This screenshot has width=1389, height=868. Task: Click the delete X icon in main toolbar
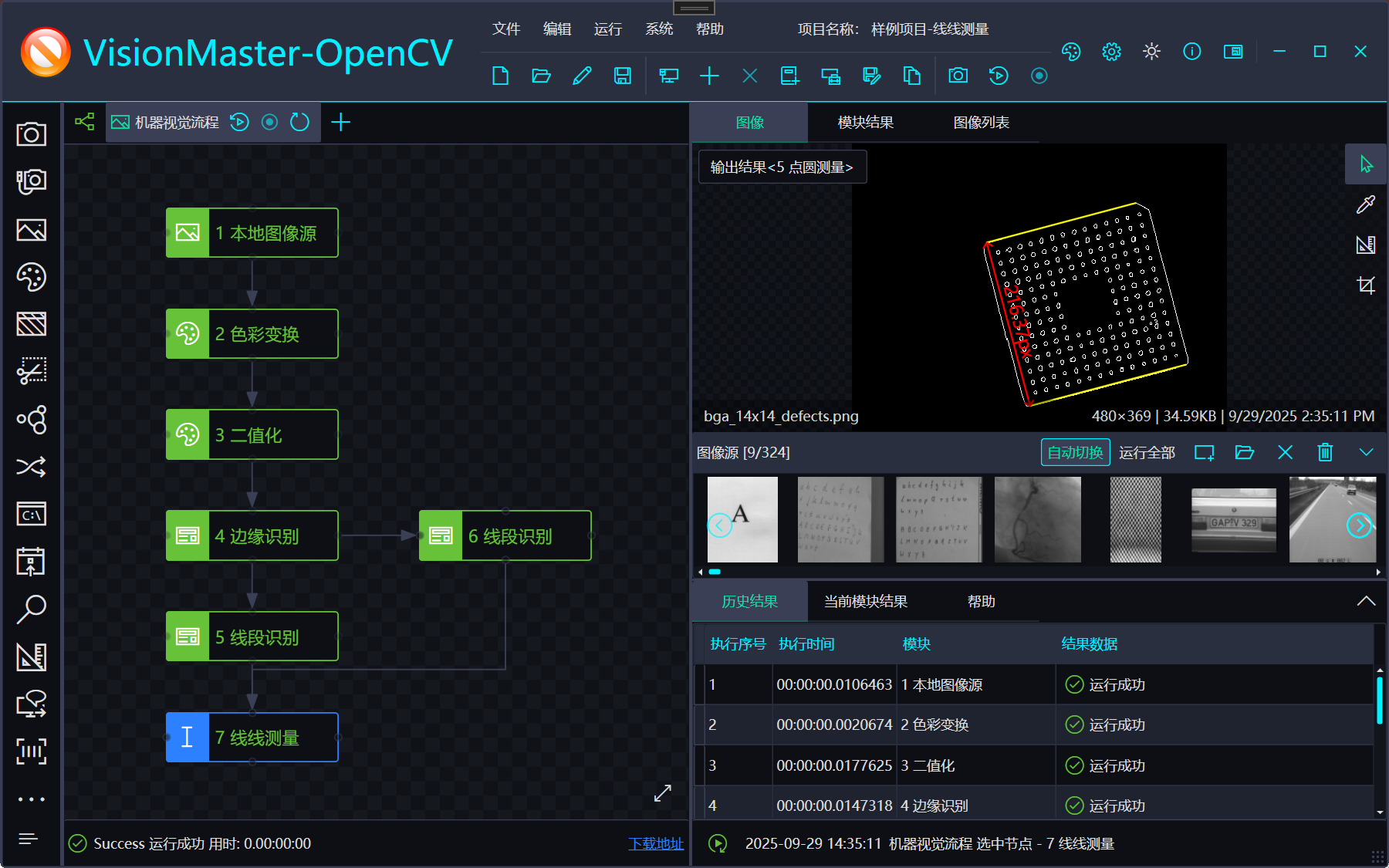pos(749,76)
